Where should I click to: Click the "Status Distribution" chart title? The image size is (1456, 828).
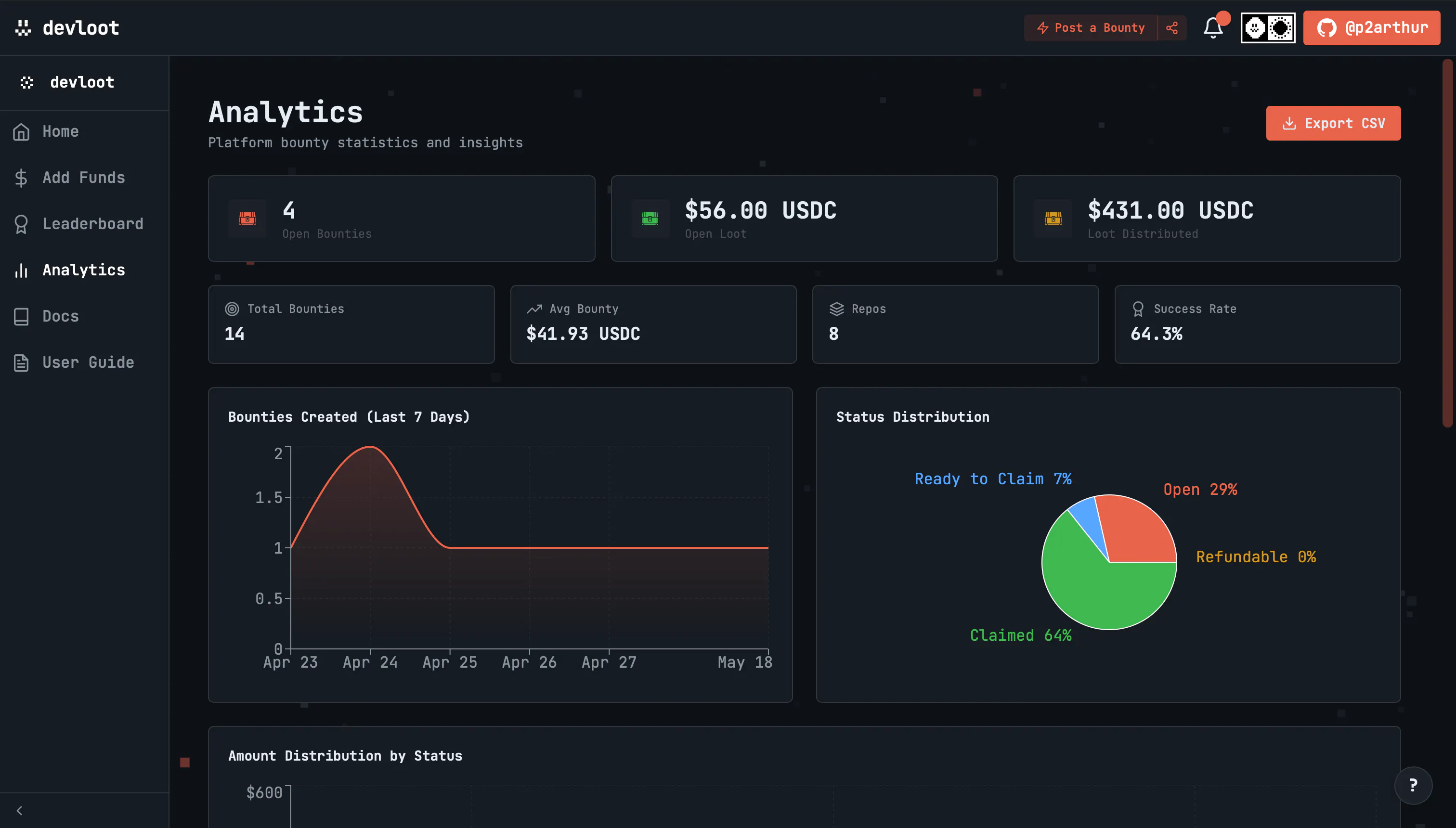[x=913, y=417]
